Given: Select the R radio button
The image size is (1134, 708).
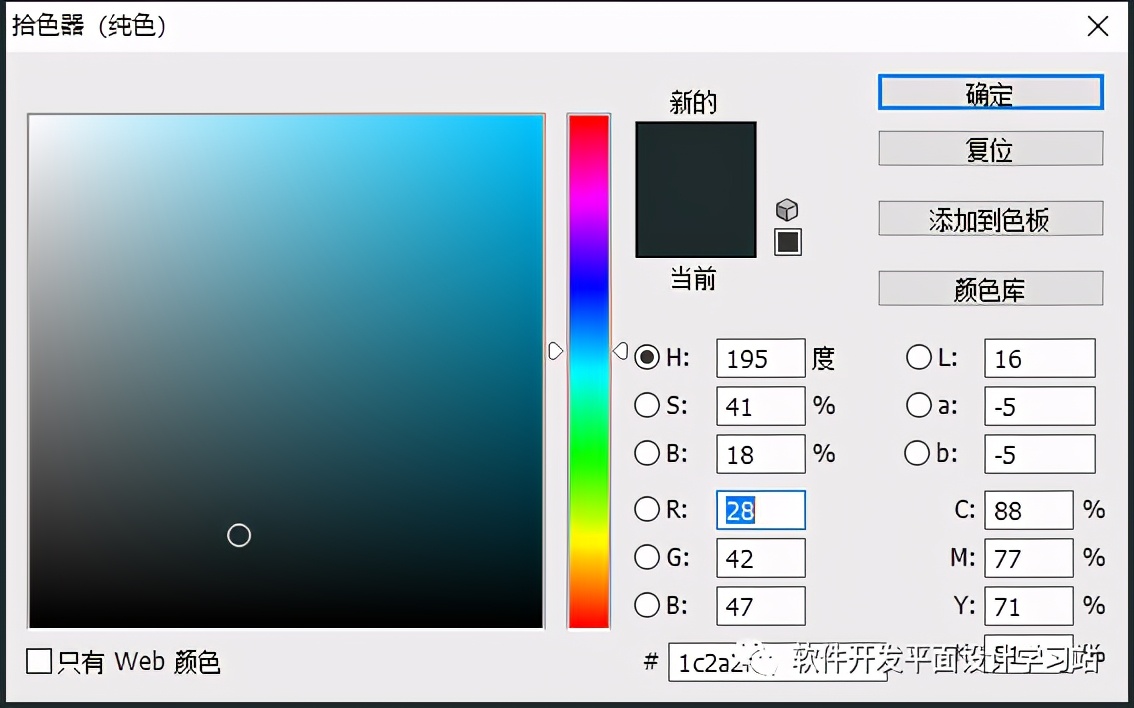Looking at the screenshot, I should (648, 510).
